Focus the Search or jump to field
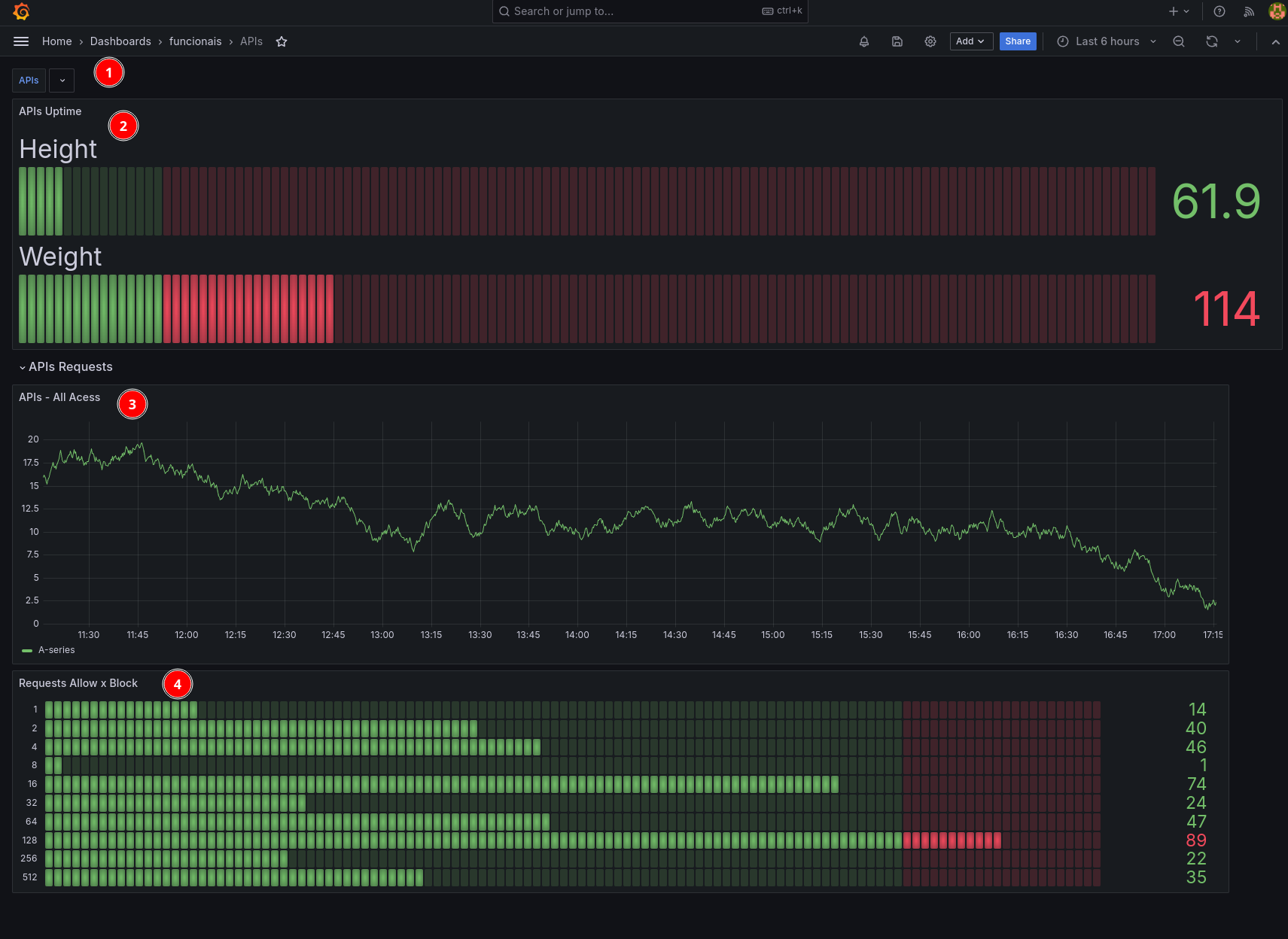The height and width of the screenshot is (939, 1288). click(650, 11)
